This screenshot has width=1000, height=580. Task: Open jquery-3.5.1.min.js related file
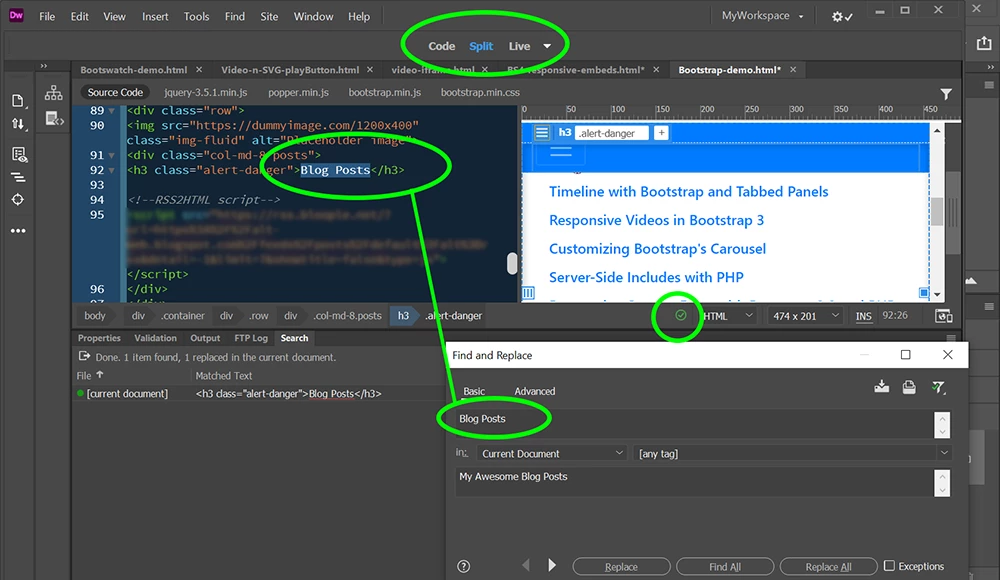click(205, 92)
